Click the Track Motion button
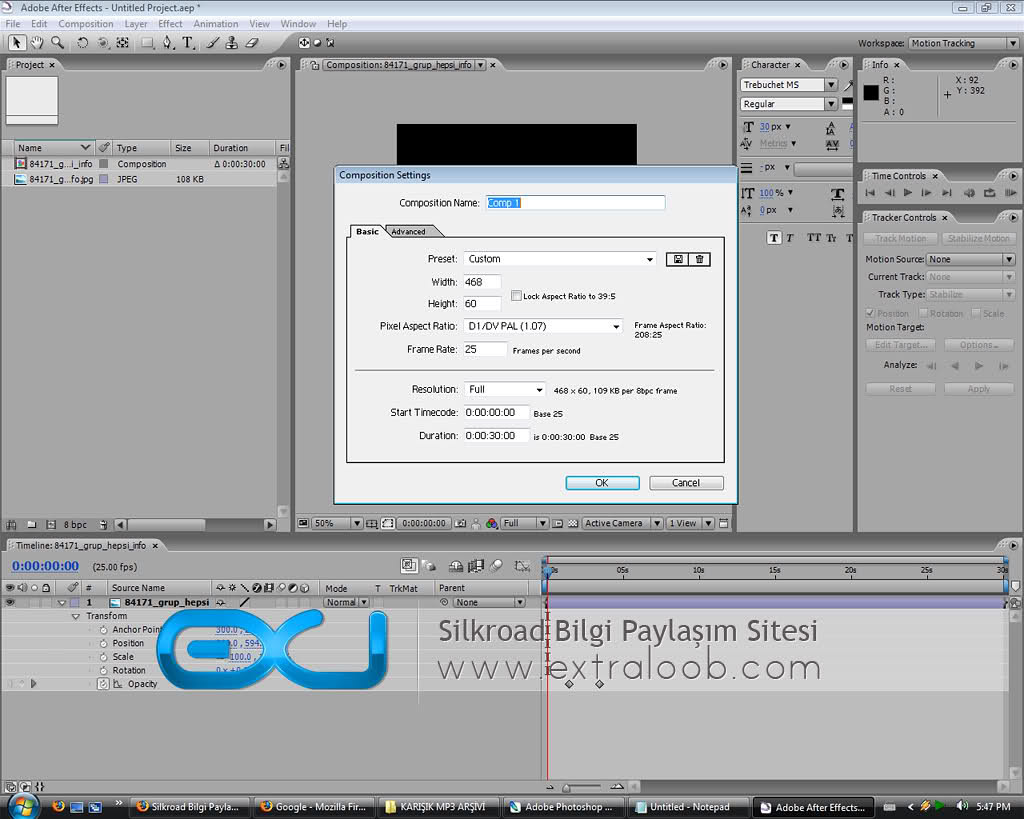1024x819 pixels. tap(900, 238)
